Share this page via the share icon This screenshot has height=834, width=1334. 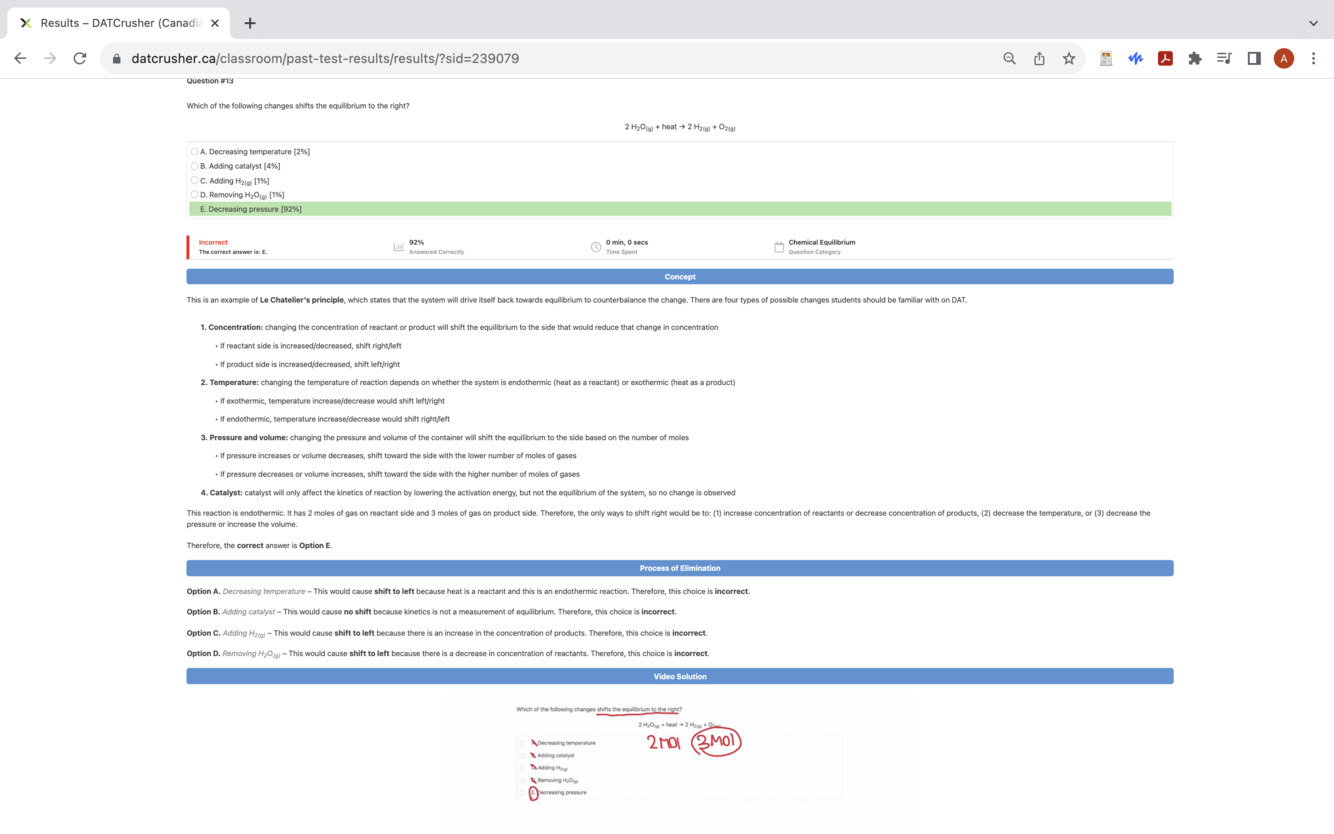1039,58
